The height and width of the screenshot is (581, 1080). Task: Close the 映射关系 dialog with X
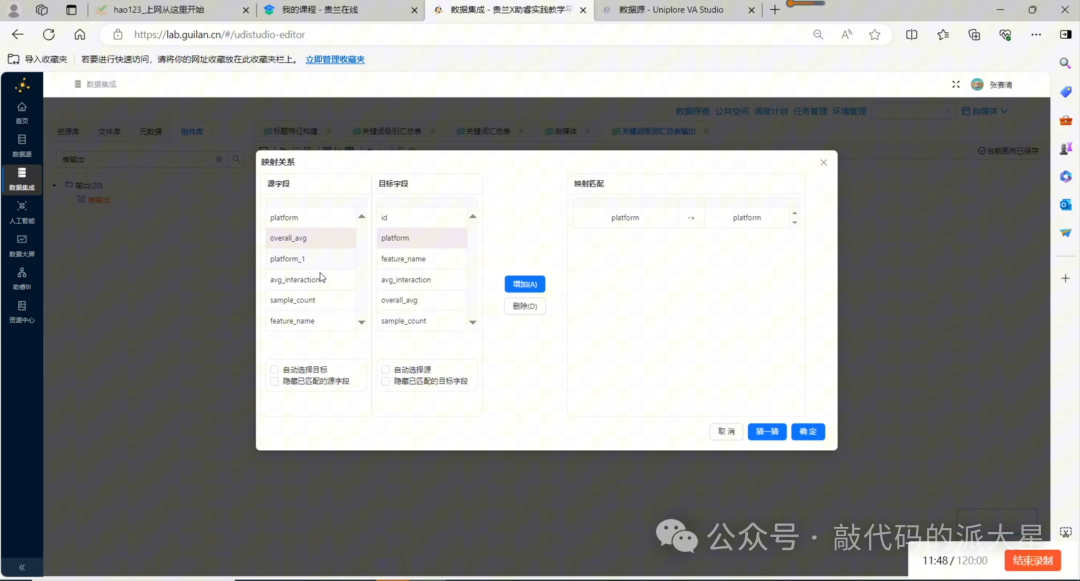(823, 162)
